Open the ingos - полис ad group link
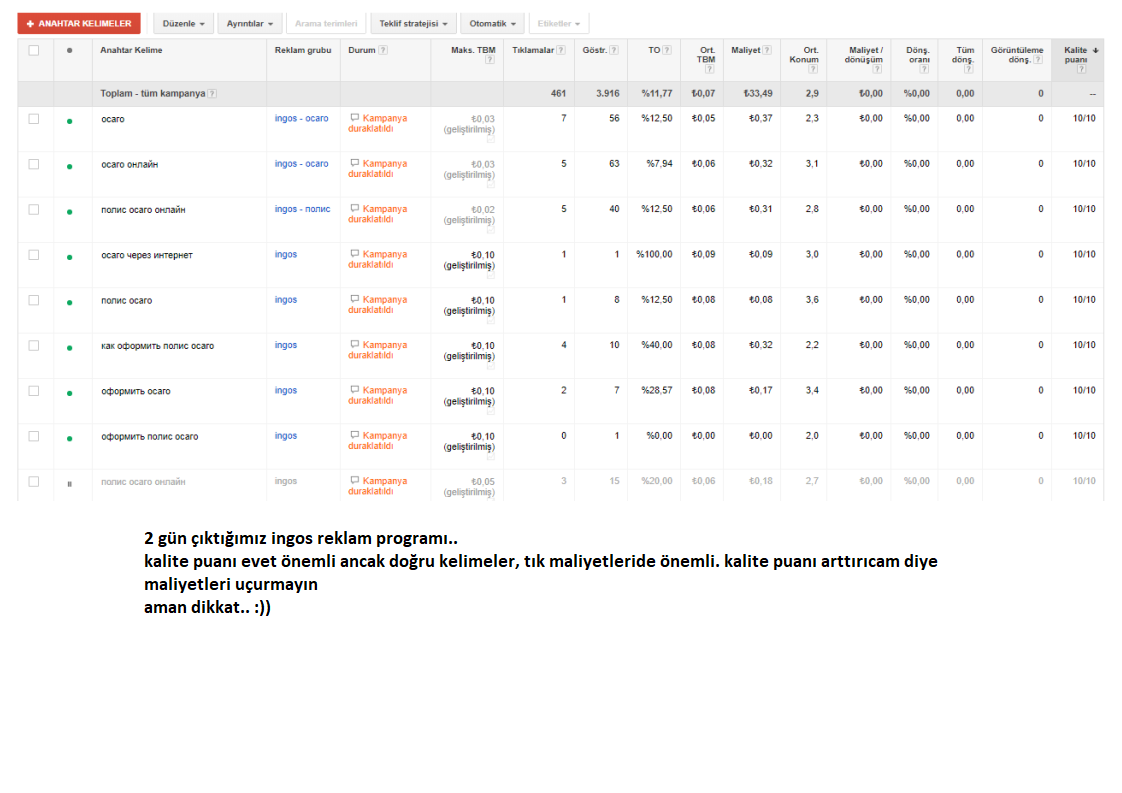Screen dimensions: 1122x793 (x=302, y=209)
